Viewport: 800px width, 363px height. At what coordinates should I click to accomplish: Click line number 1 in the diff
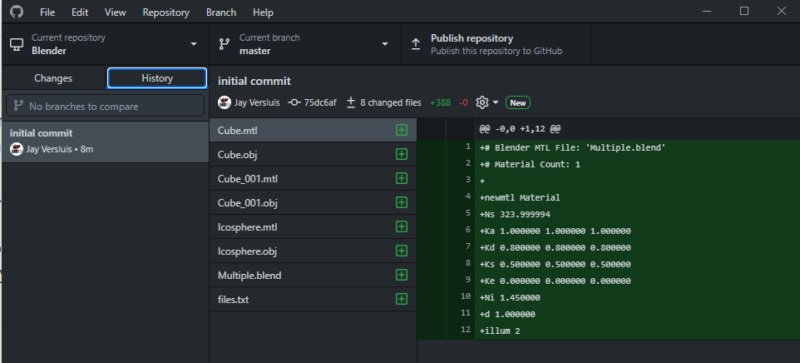click(468, 147)
